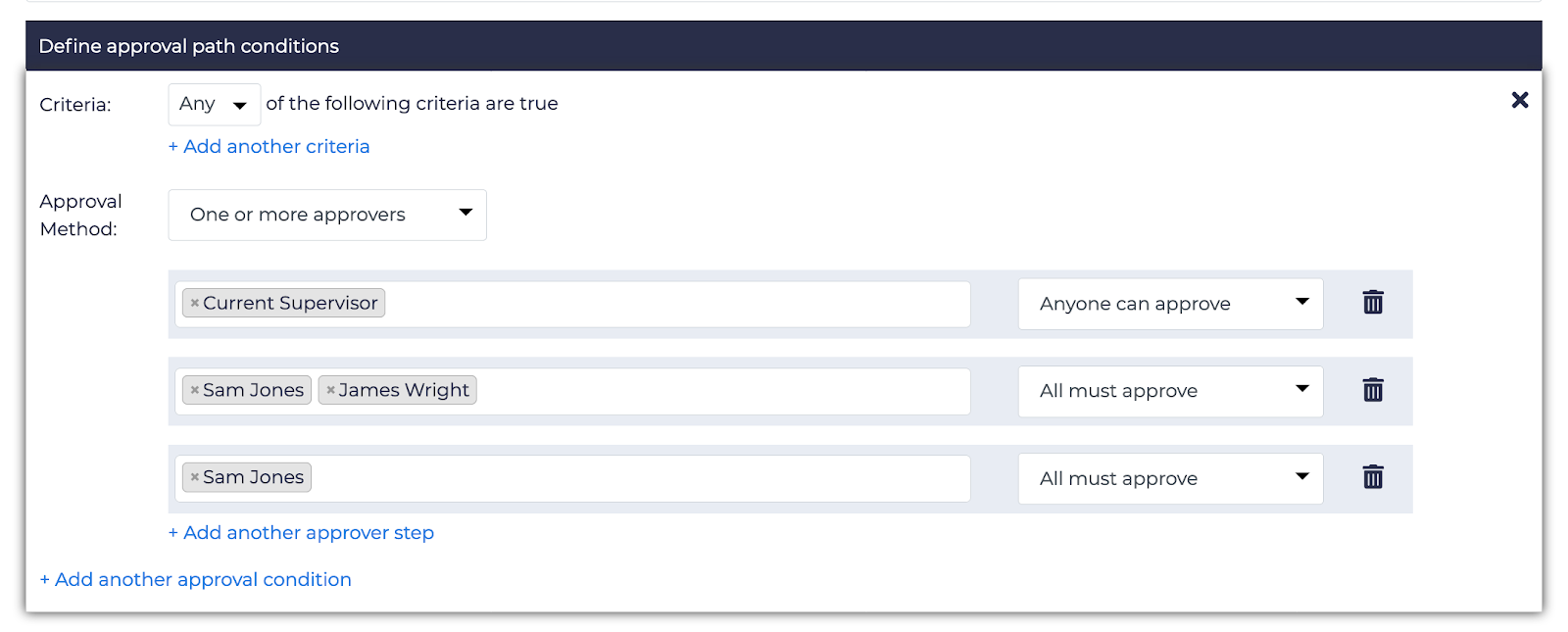Remove the Current Supervisor tag
The width and height of the screenshot is (1568, 632).
point(195,304)
